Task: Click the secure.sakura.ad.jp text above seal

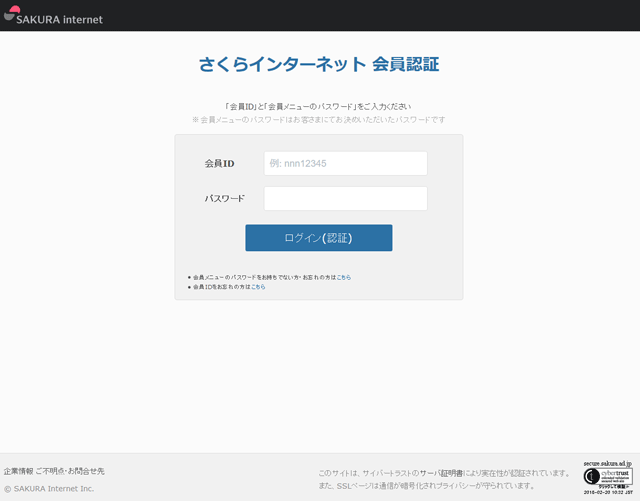Action: (607, 464)
